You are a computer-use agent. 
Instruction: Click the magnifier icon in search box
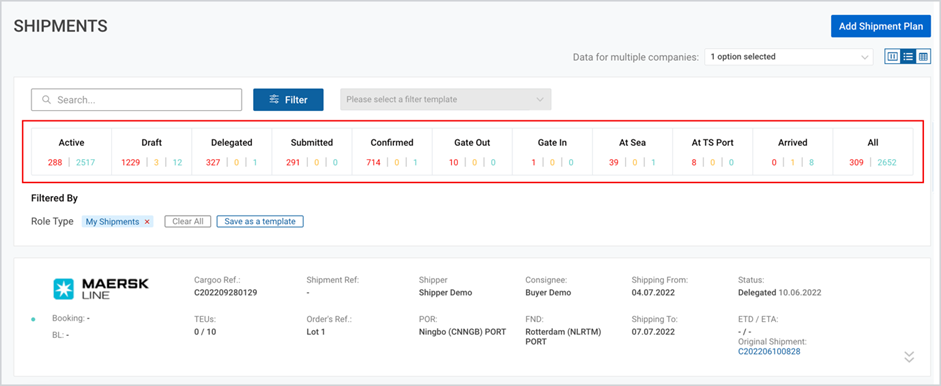[x=46, y=100]
